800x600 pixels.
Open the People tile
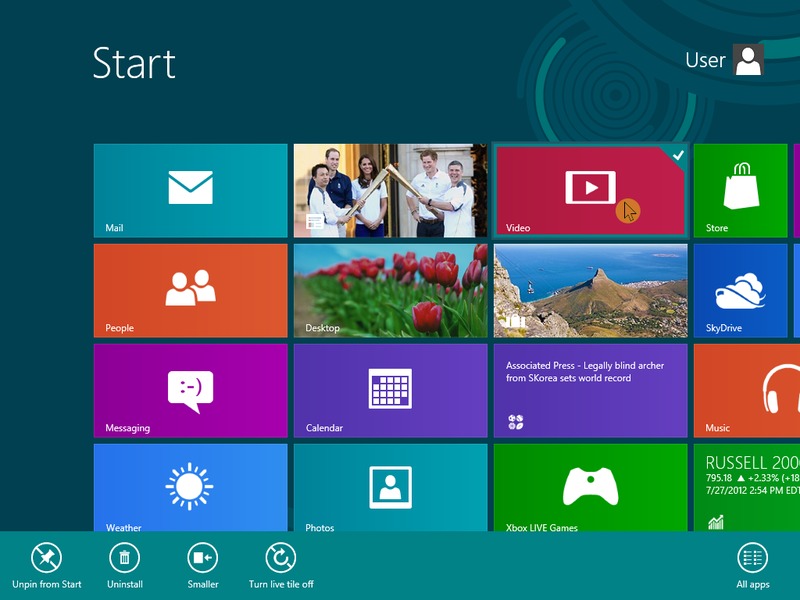tap(190, 290)
